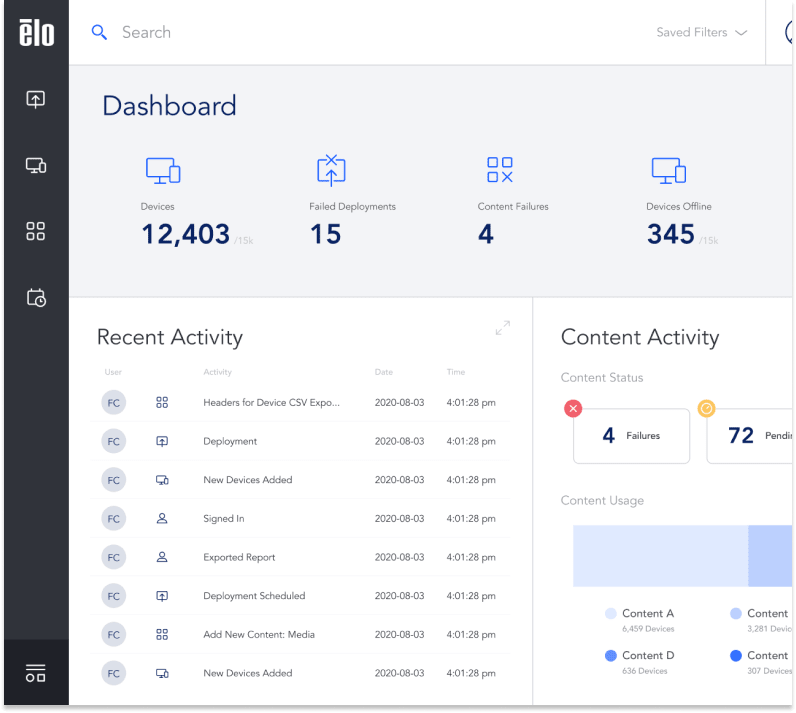Click the 'Content D' legend label
Screen dimensions: 796x713
point(648,656)
